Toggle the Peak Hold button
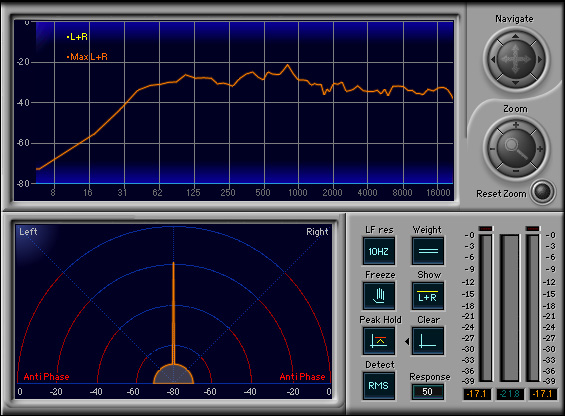Screen dimensions: 565x416 [379, 341]
